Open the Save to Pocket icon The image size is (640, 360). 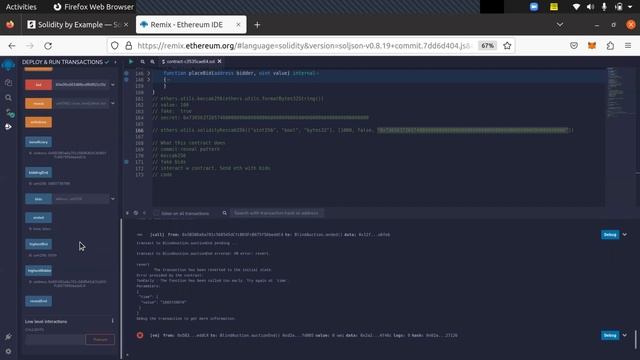tap(574, 46)
